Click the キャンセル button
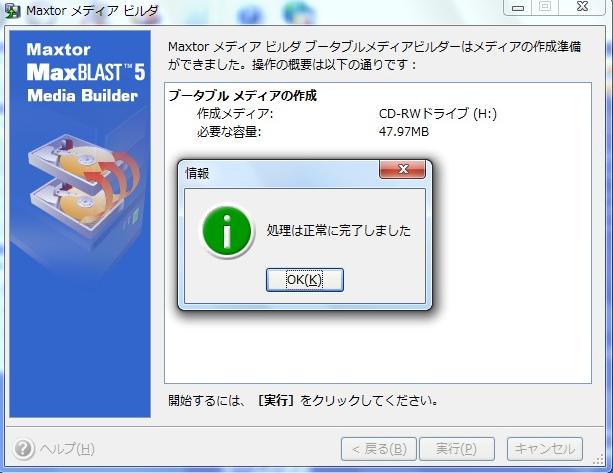 tap(545, 449)
